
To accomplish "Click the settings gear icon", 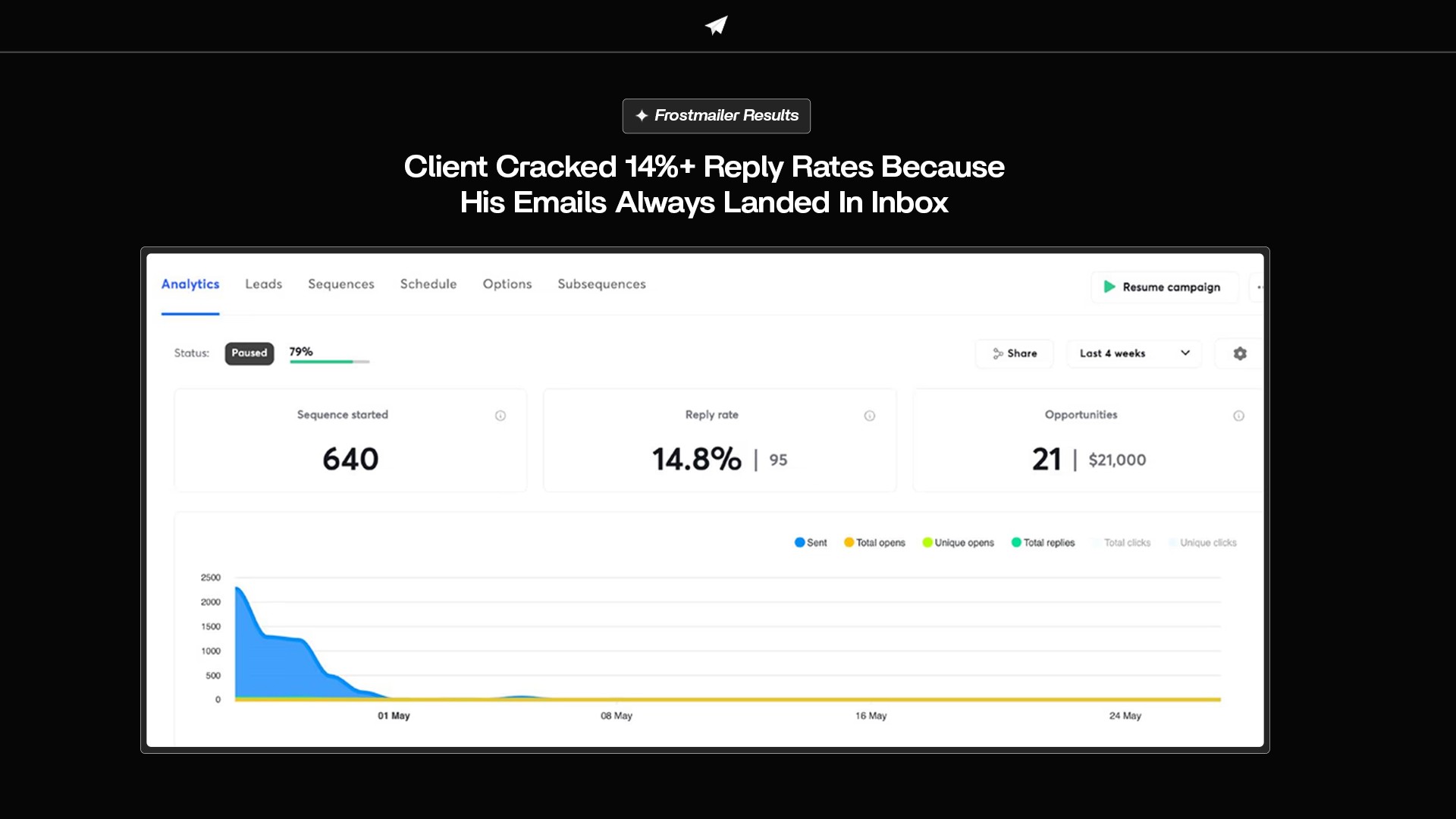I will (x=1240, y=353).
